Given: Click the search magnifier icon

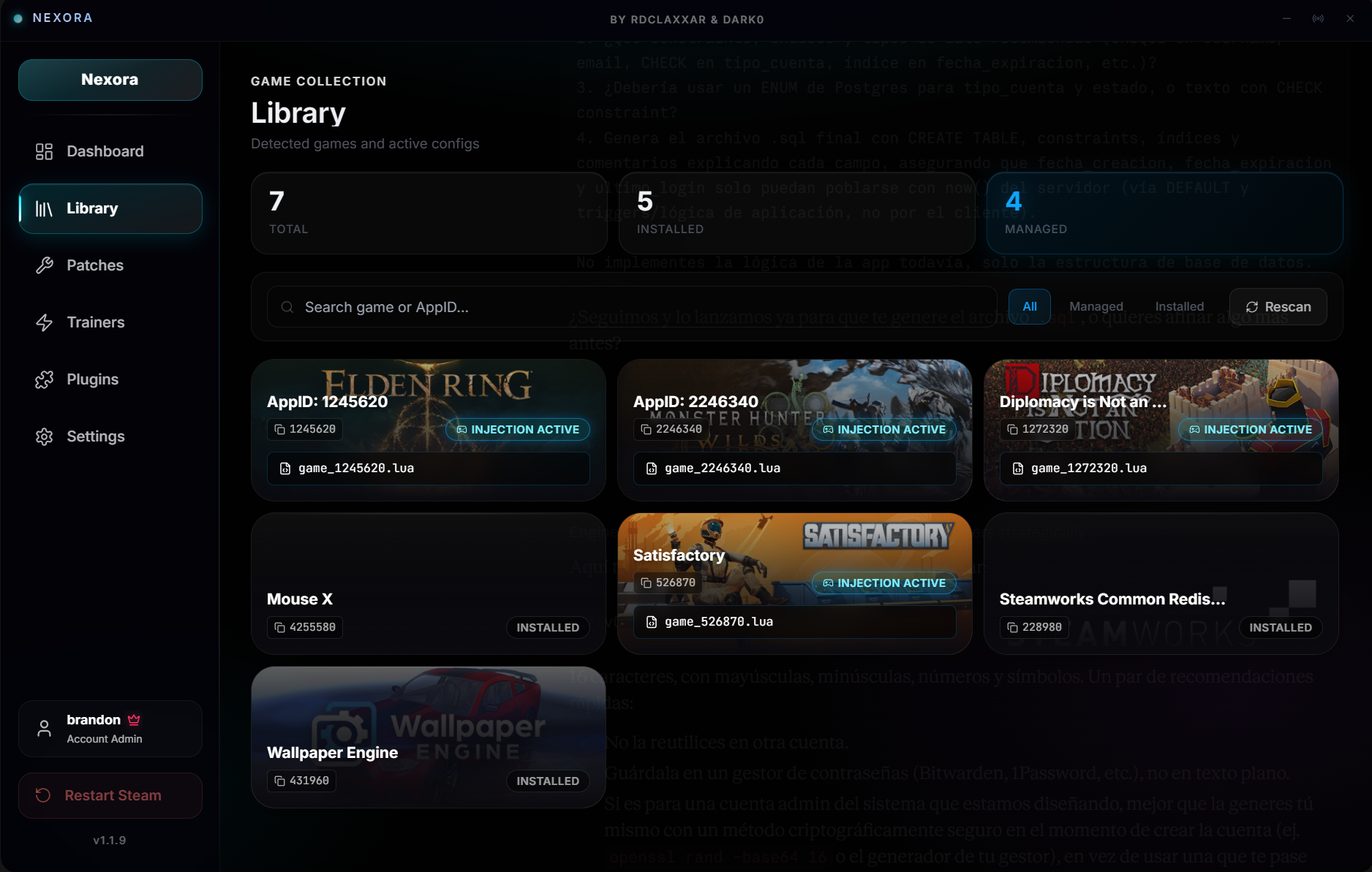Looking at the screenshot, I should pos(287,307).
